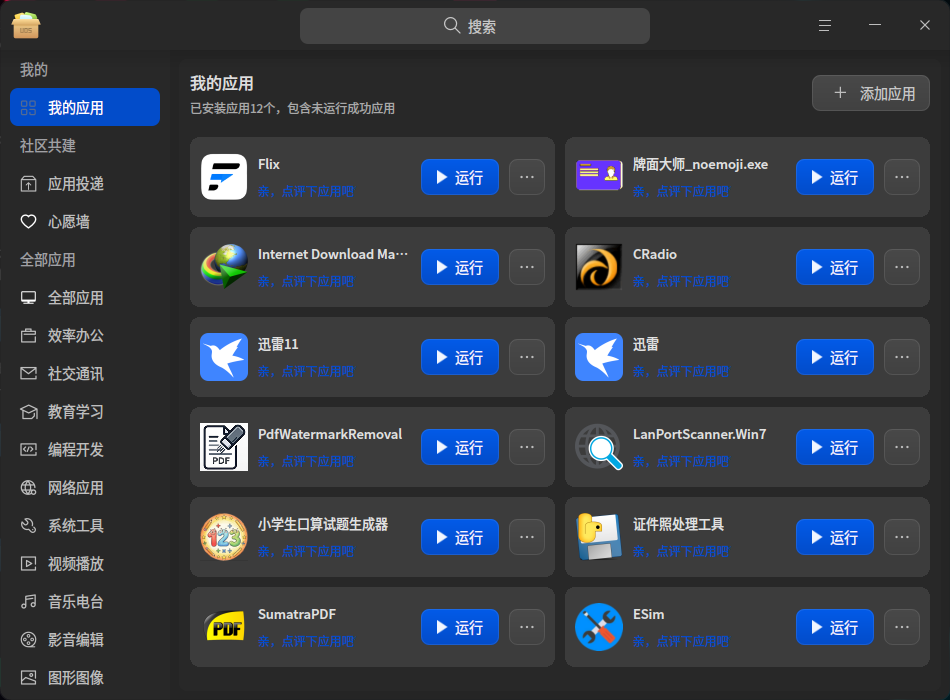This screenshot has height=700, width=950.
Task: Open the 图形图像 category
Action: (x=85, y=678)
